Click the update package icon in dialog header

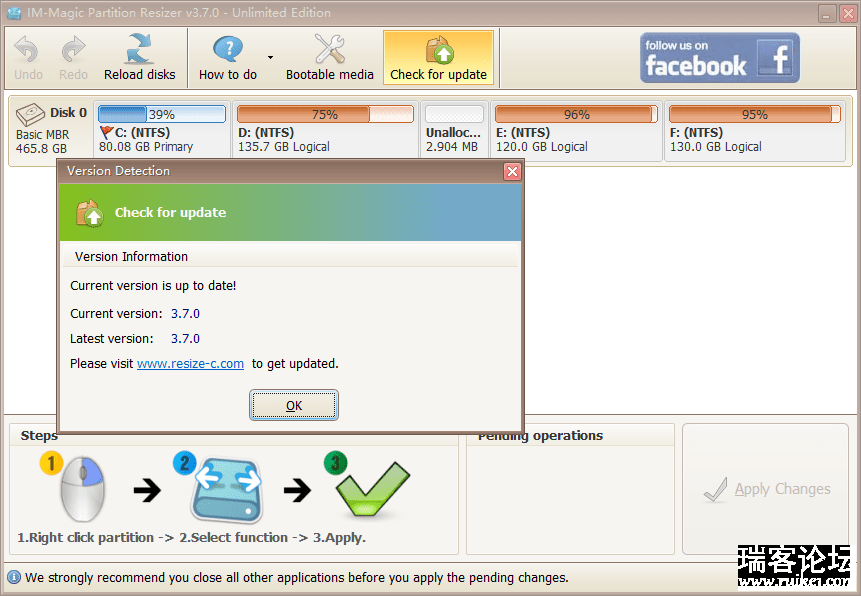coord(89,213)
